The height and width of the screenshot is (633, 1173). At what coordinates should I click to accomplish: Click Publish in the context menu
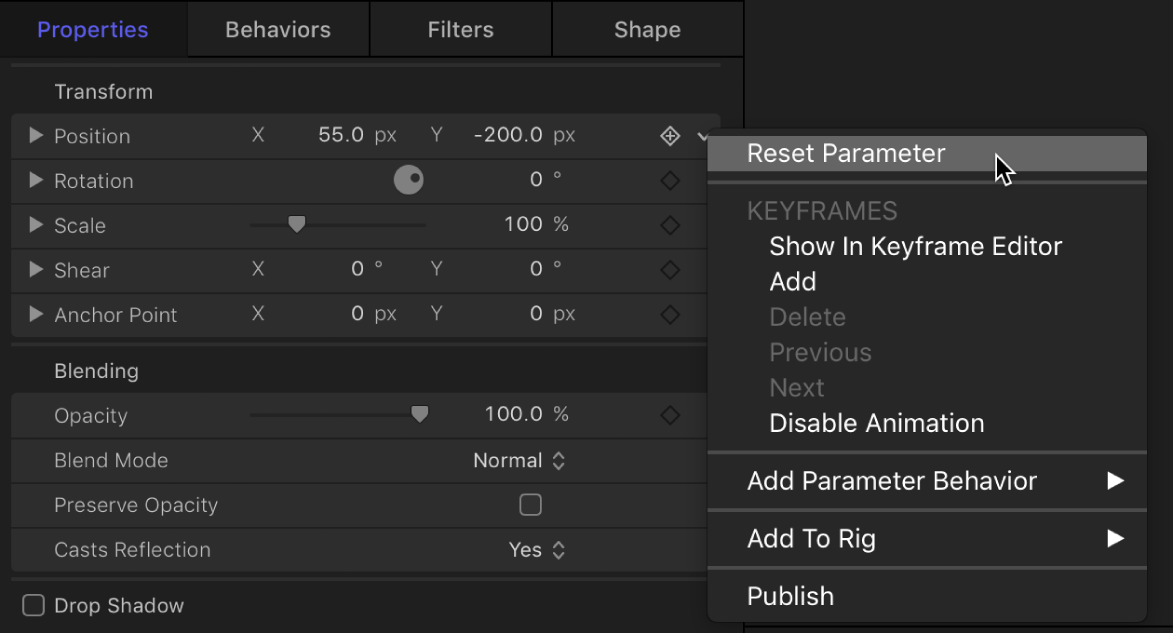(790, 596)
